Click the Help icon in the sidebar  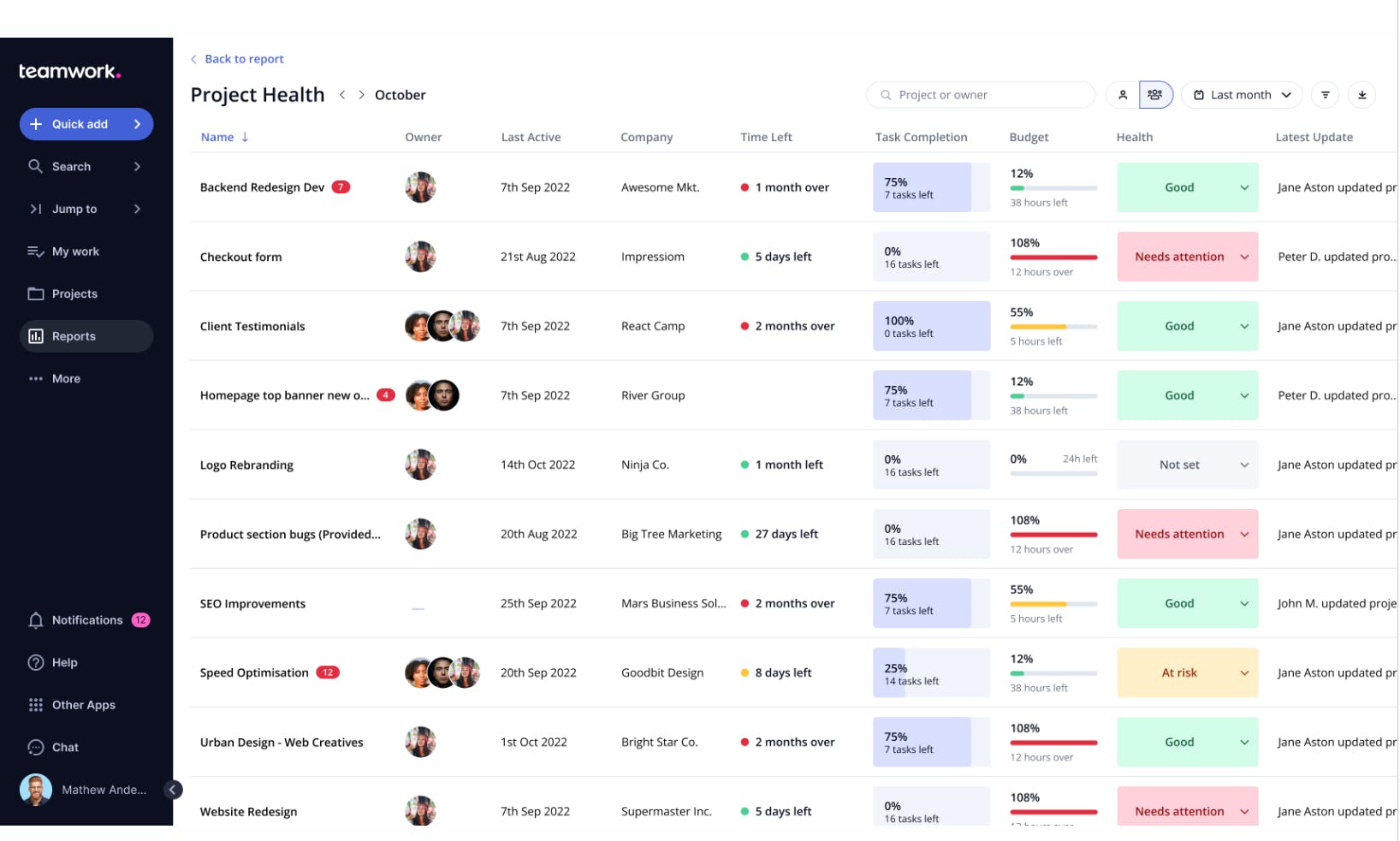36,663
